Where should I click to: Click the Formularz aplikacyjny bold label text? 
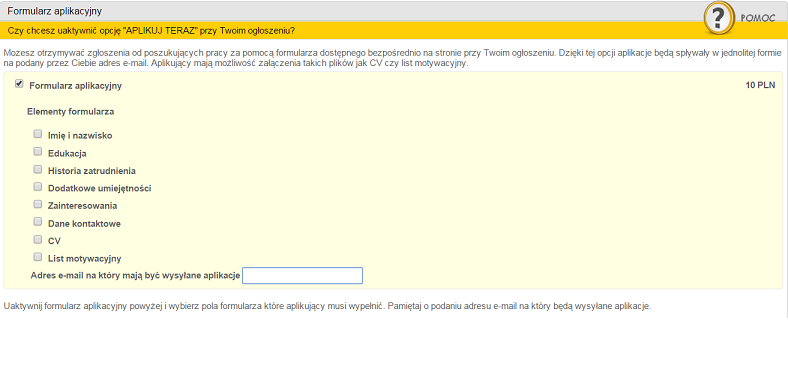[75, 86]
